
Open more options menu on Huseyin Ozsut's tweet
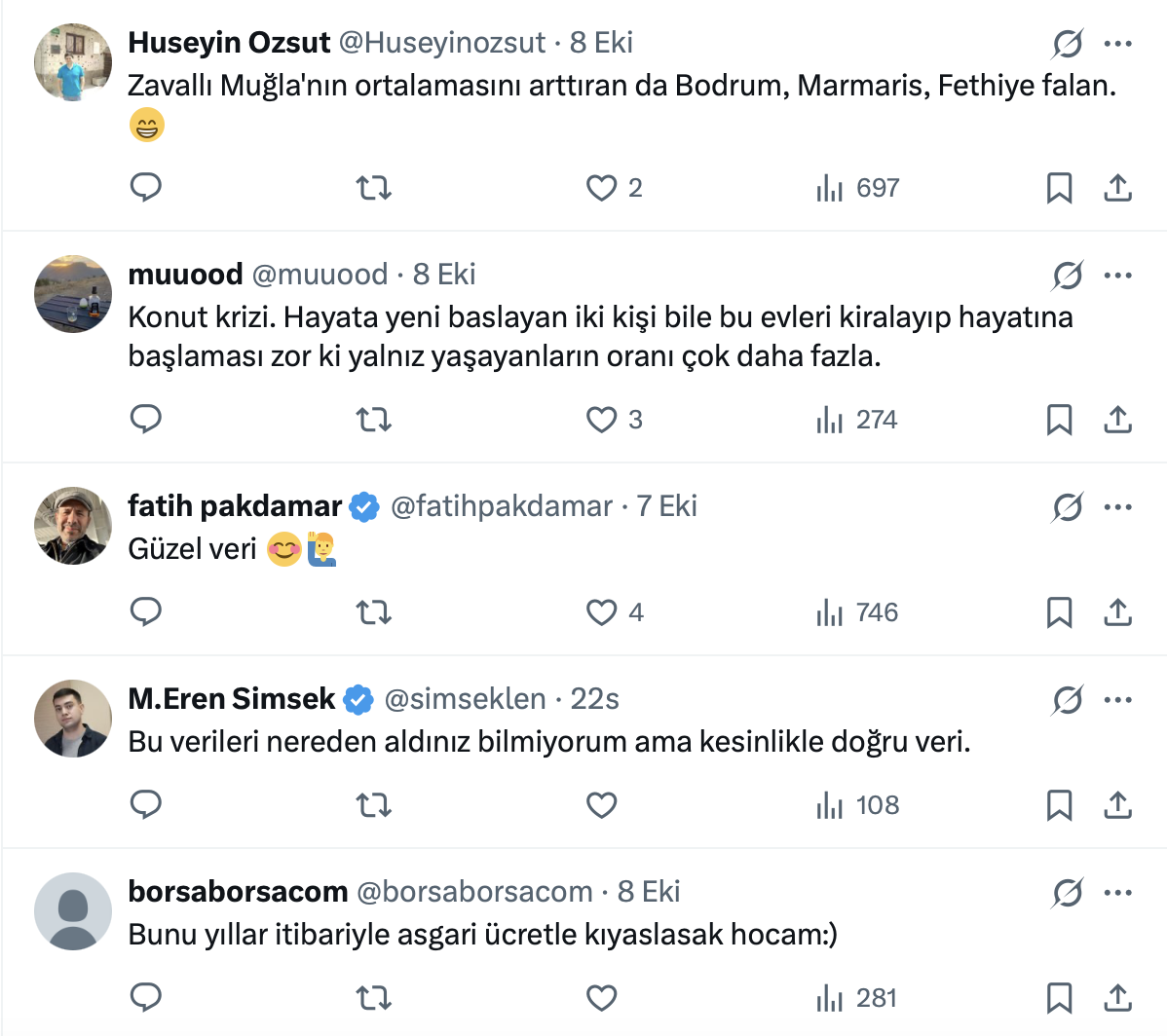click(1117, 44)
